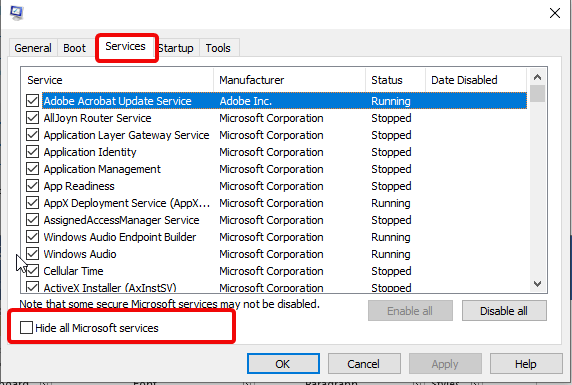Select the App Readiness service name

click(79, 186)
